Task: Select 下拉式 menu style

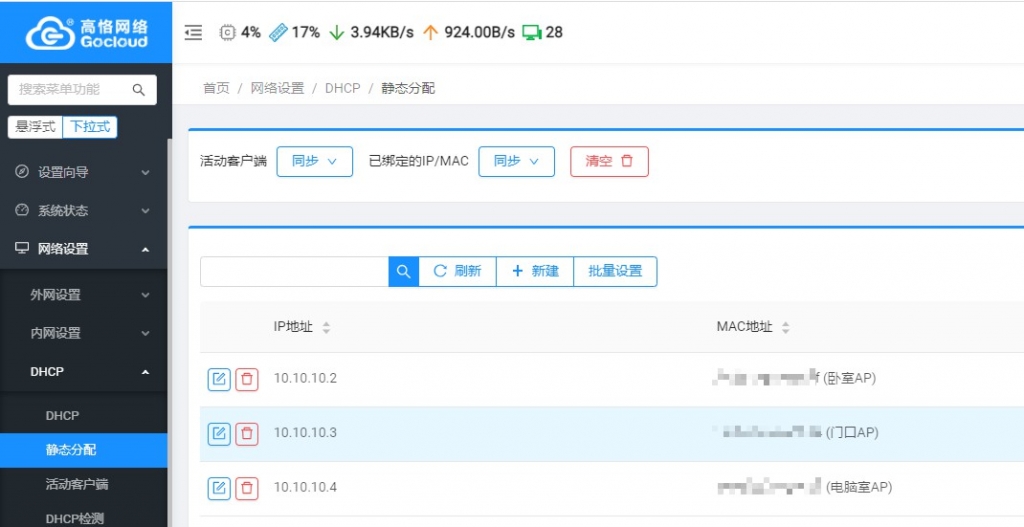Action: [90, 127]
